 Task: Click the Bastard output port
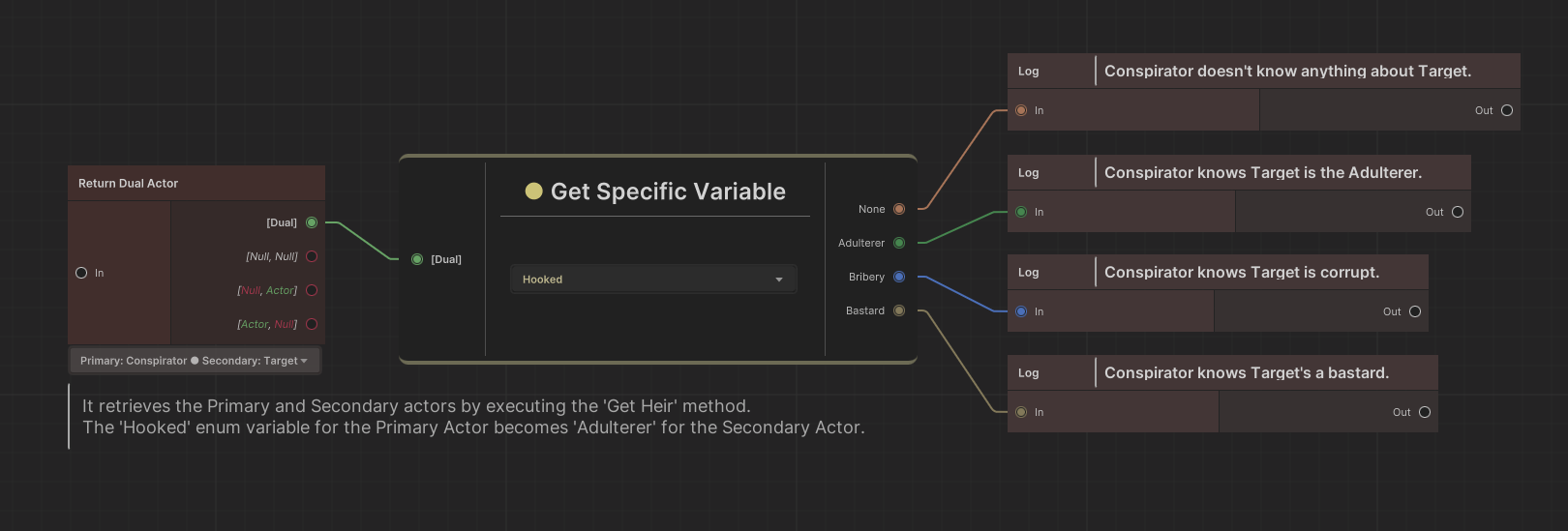(x=899, y=310)
